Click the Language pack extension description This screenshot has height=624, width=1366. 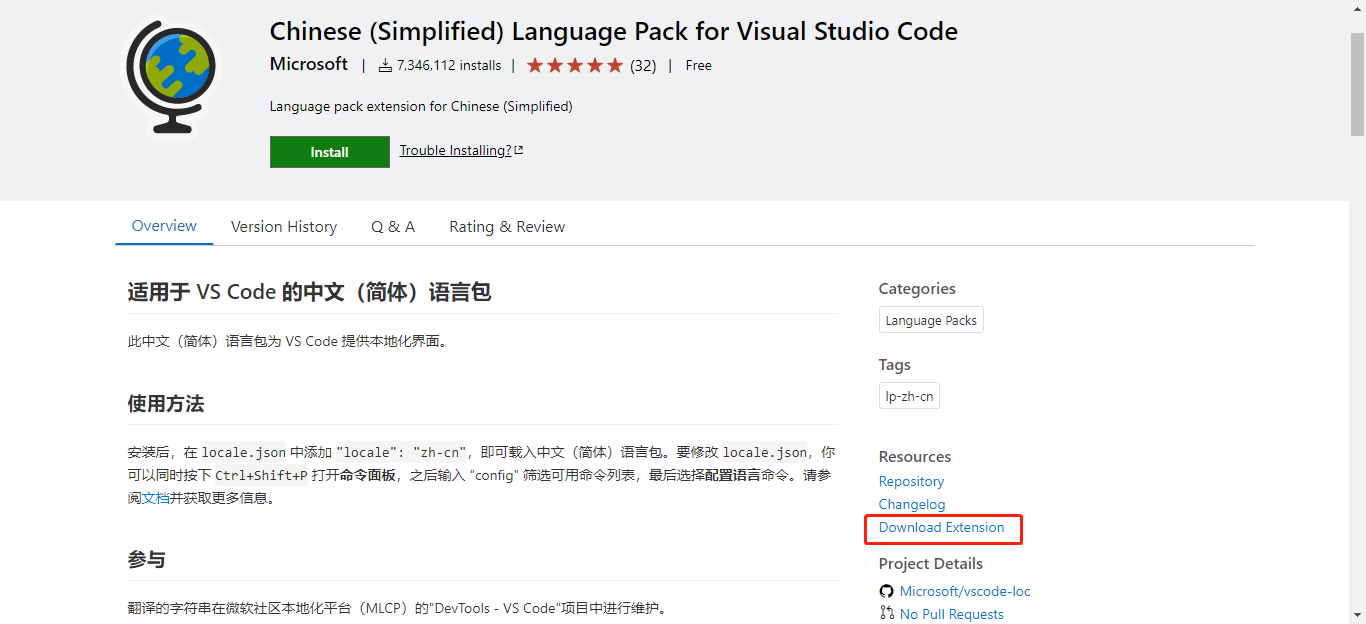pyautogui.click(x=421, y=106)
